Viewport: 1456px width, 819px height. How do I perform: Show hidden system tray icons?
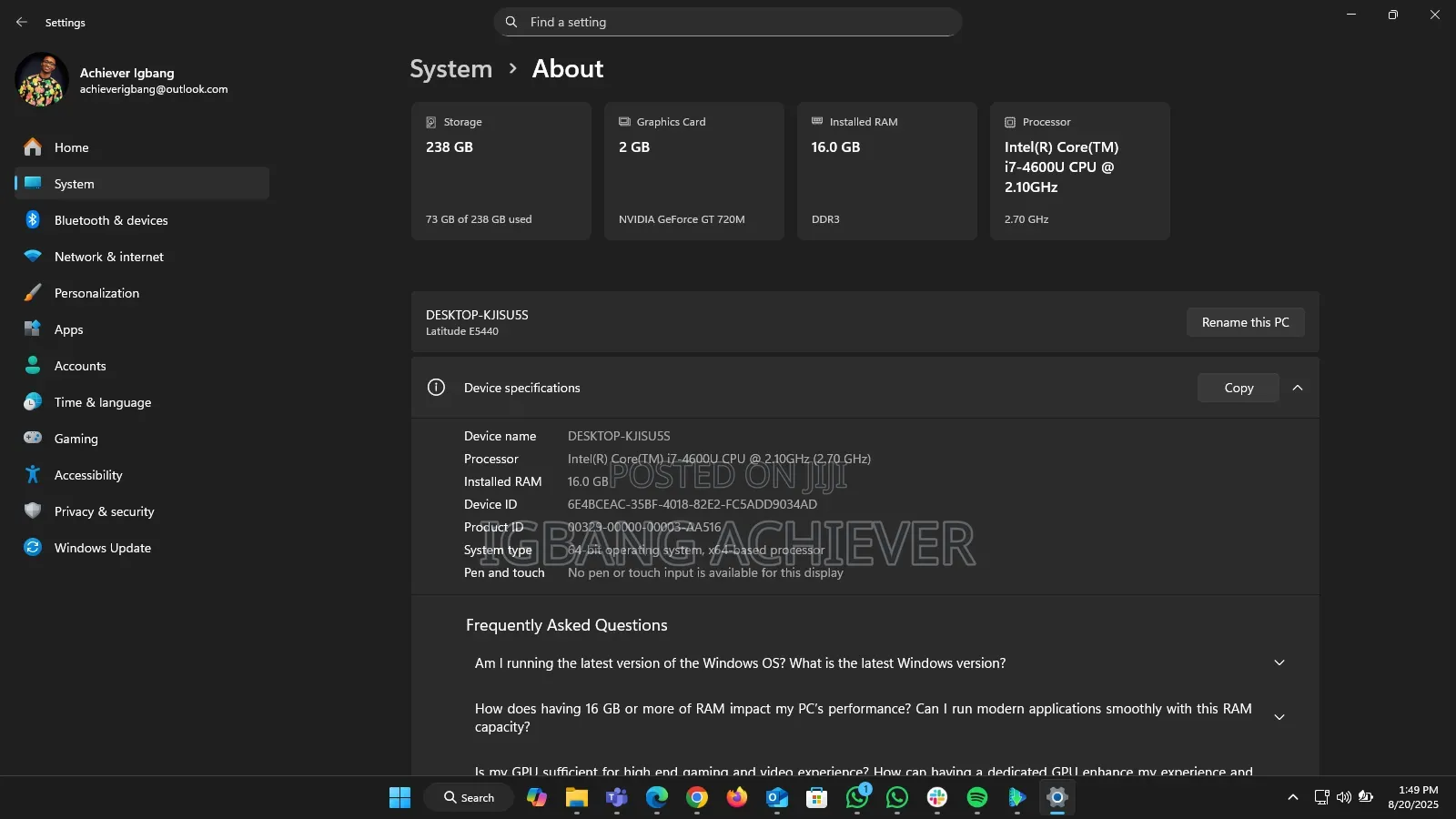pos(1292,797)
